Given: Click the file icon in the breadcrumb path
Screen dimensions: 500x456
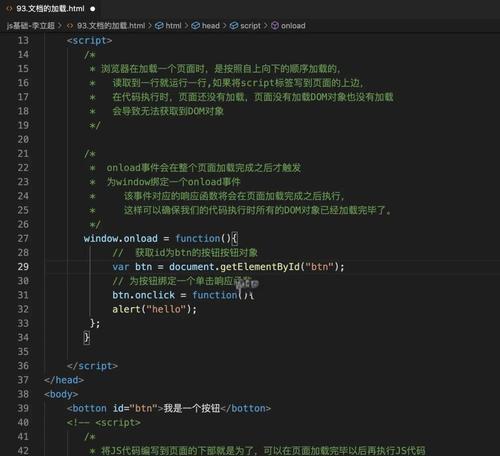Looking at the screenshot, I should point(70,26).
